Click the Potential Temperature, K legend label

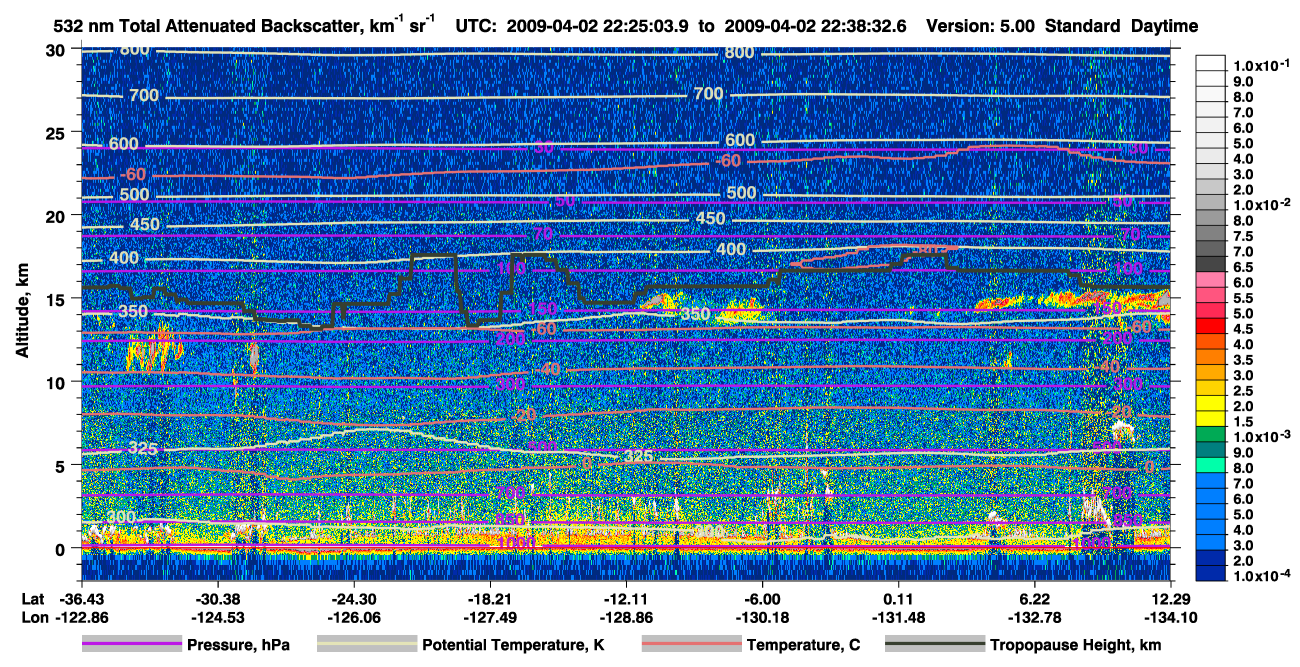[513, 646]
